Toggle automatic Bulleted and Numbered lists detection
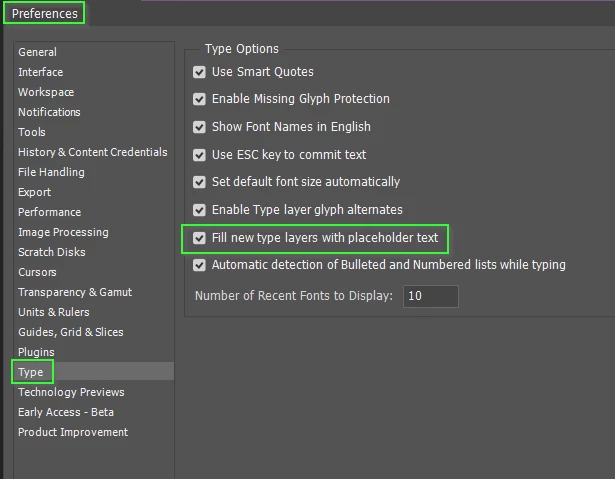This screenshot has height=479, width=615. click(x=199, y=265)
